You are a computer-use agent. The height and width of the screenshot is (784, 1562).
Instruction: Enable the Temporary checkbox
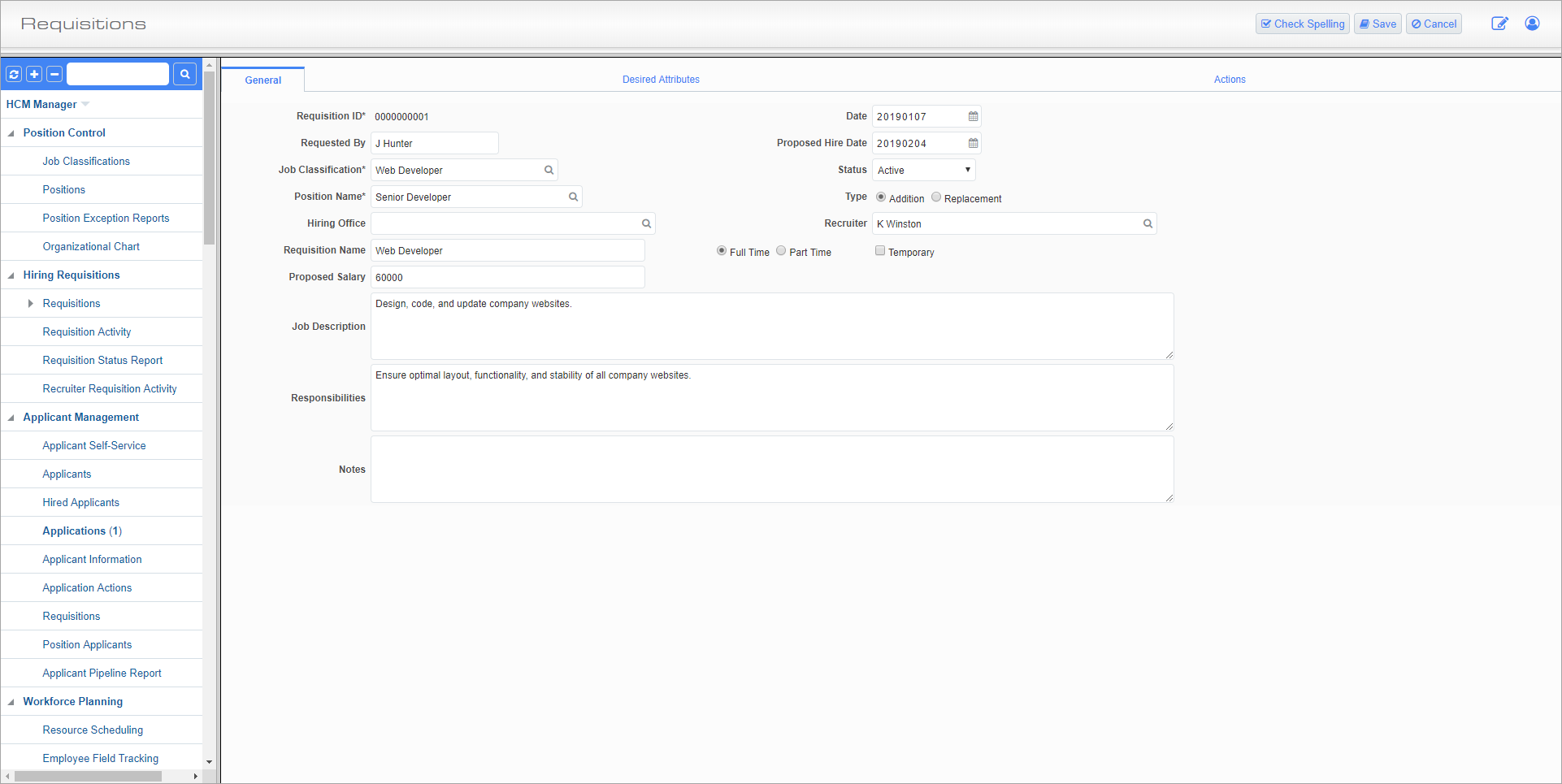(x=880, y=251)
